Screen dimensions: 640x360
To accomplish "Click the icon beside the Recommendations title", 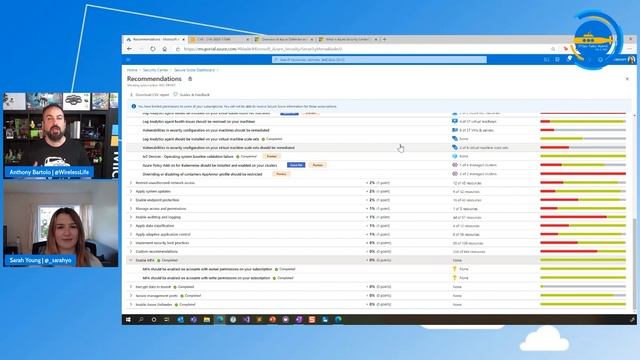I will 190,79.
